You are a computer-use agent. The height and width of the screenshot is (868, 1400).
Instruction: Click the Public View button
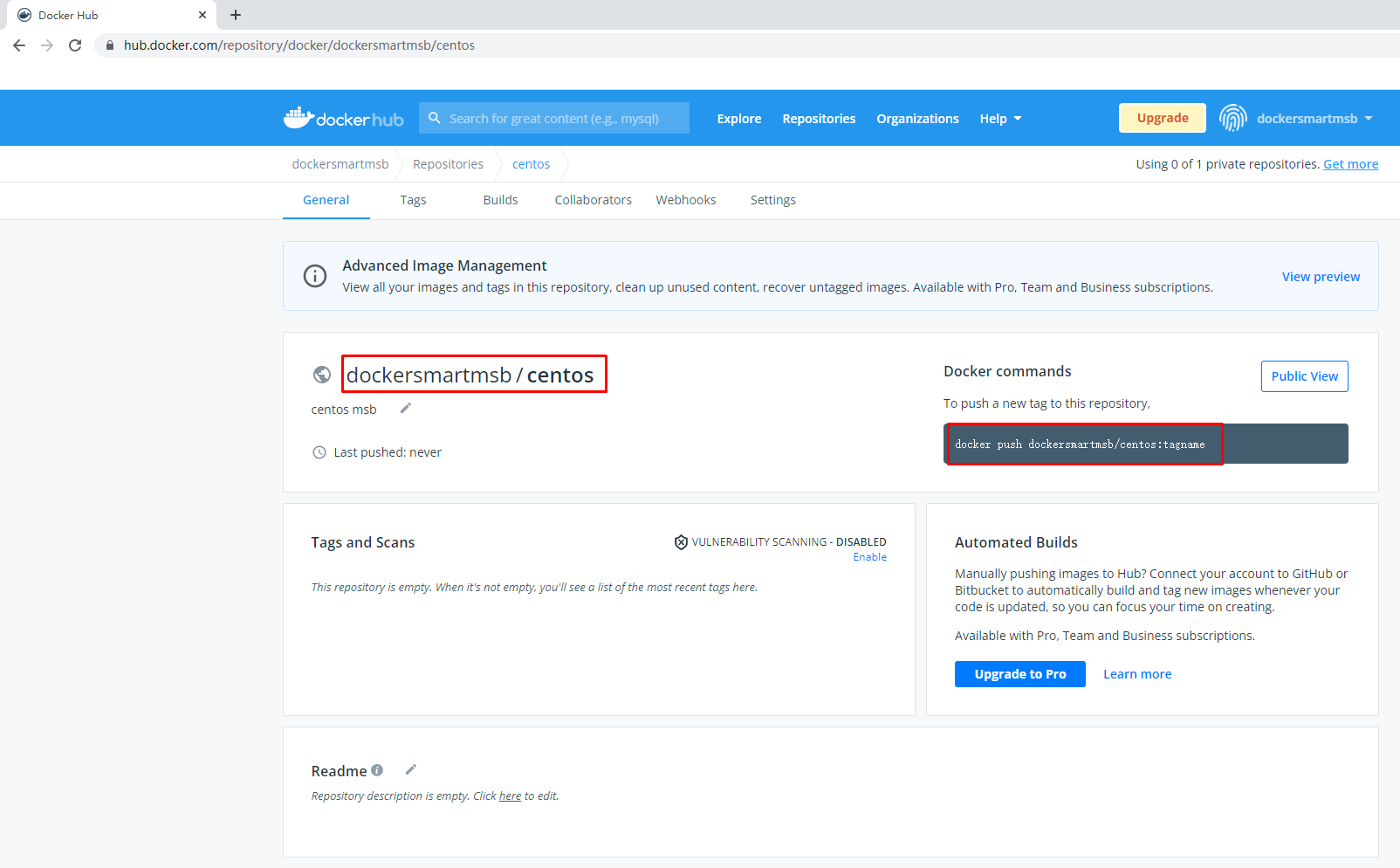1304,376
